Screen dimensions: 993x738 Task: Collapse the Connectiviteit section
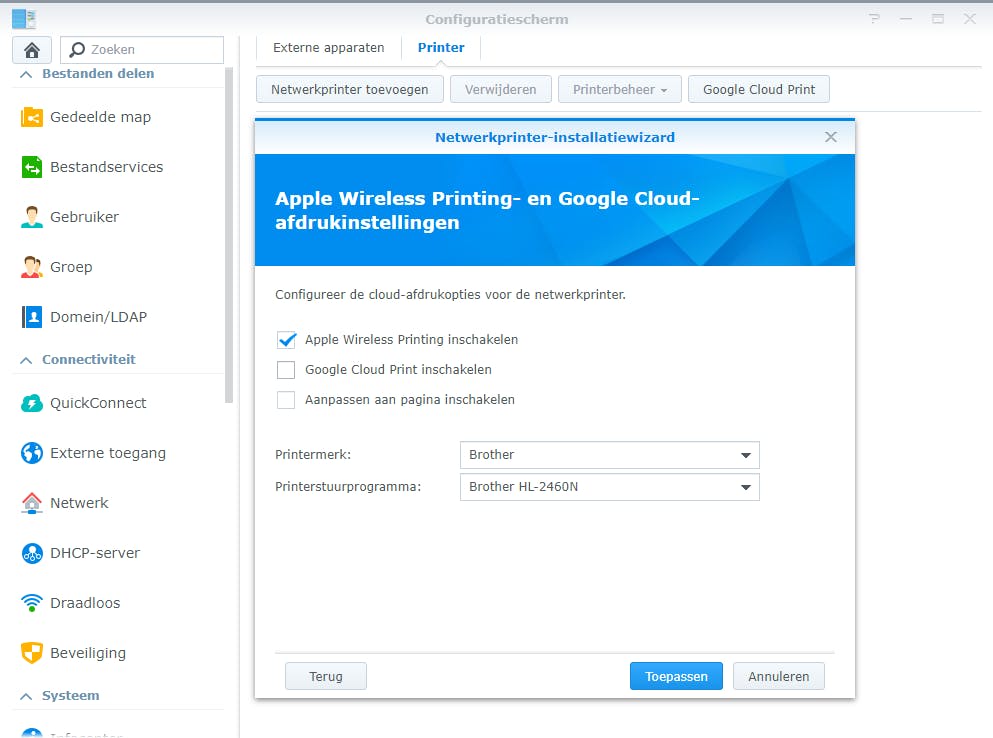point(27,360)
